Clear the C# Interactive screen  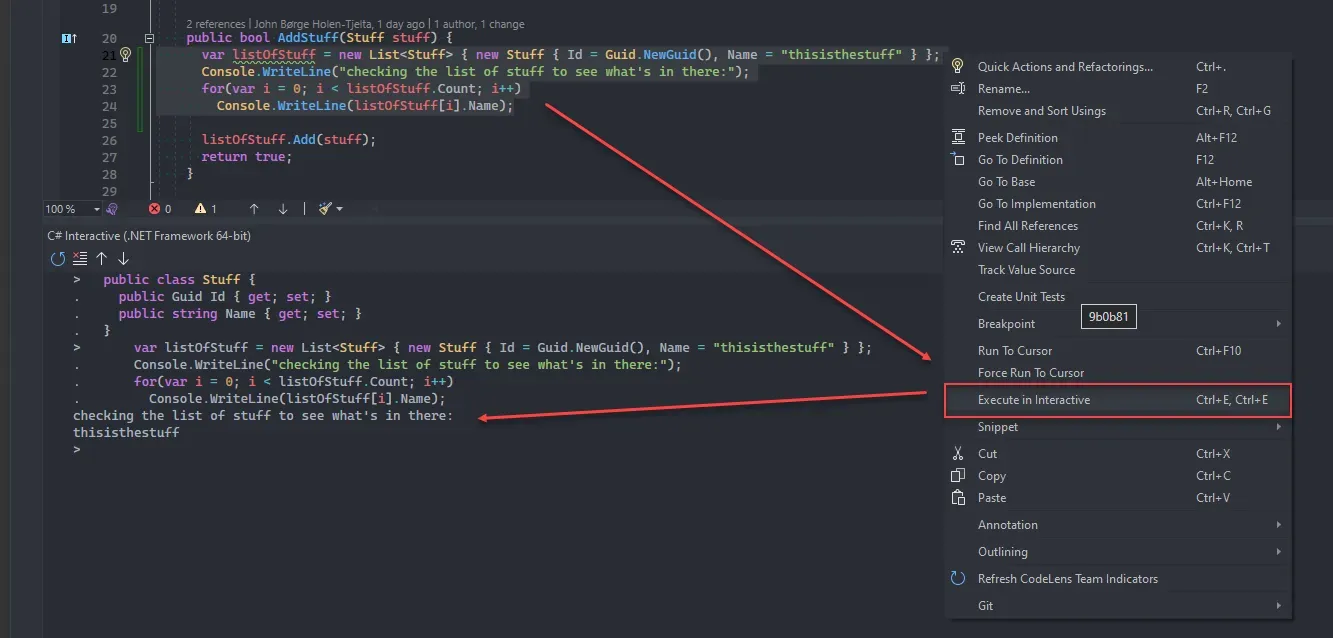coord(81,258)
